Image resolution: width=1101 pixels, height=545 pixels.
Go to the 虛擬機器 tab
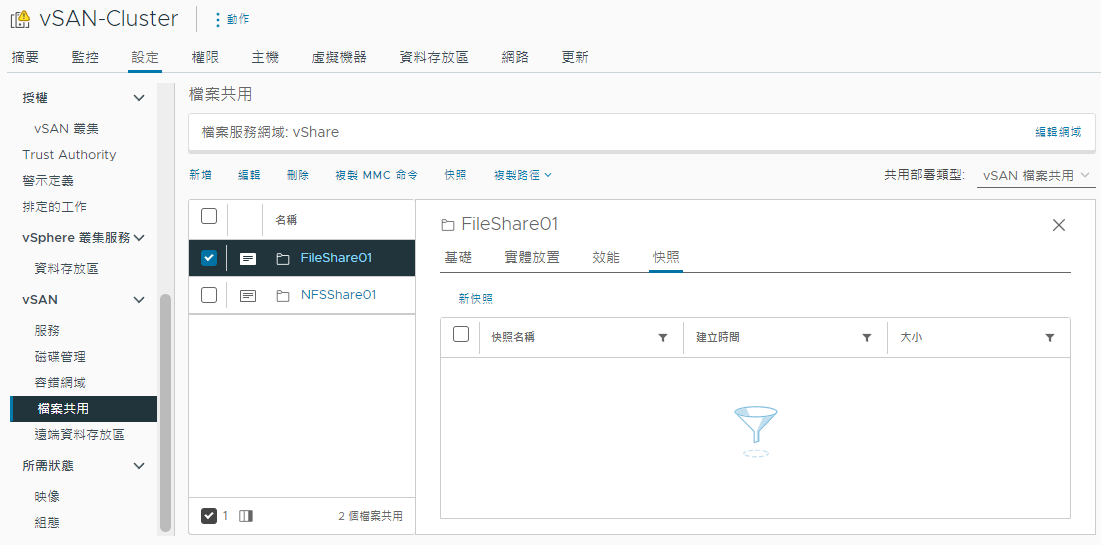click(339, 58)
